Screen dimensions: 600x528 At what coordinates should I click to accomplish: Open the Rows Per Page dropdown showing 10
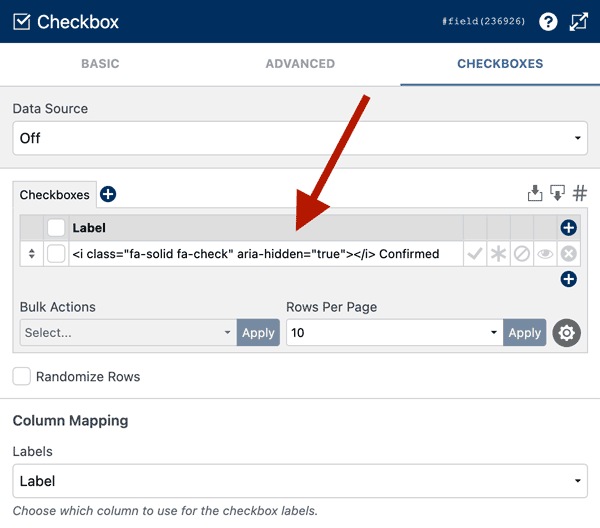click(x=395, y=332)
